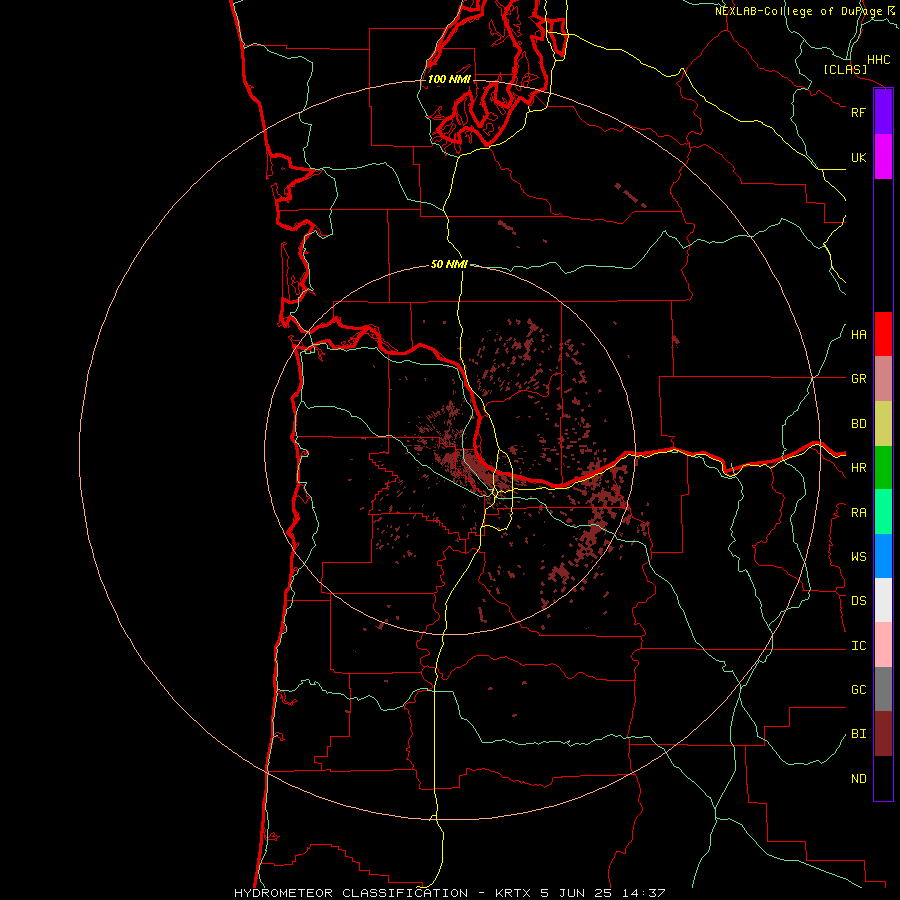Click the BI brown legend swatch

(883, 734)
